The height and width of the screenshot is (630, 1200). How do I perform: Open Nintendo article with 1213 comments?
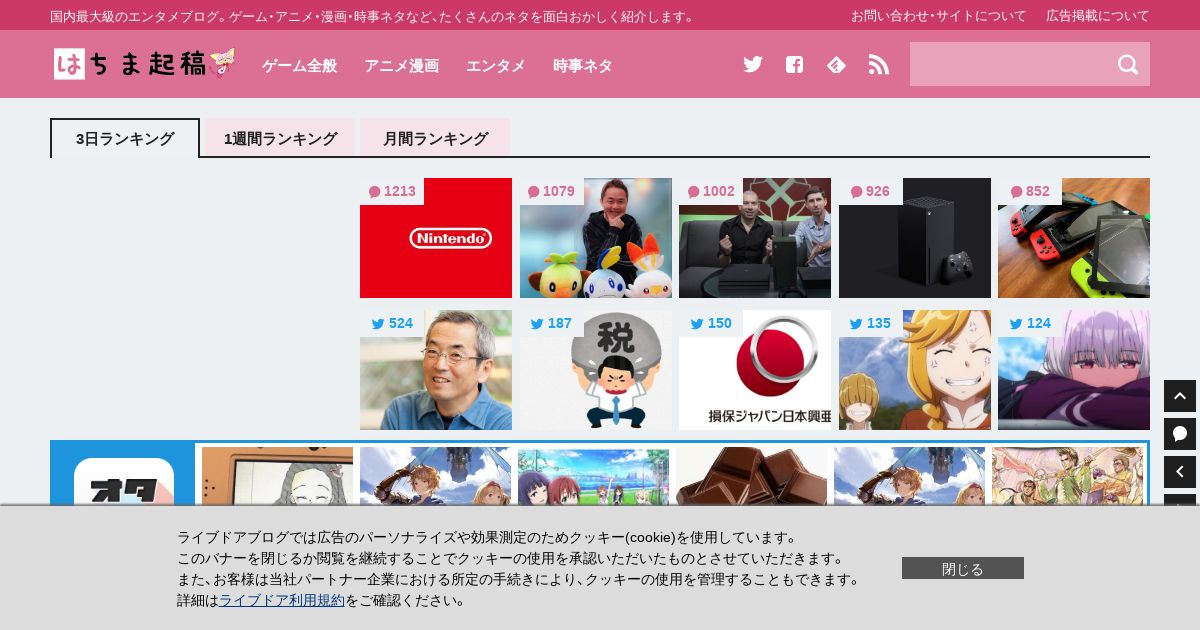pos(436,238)
